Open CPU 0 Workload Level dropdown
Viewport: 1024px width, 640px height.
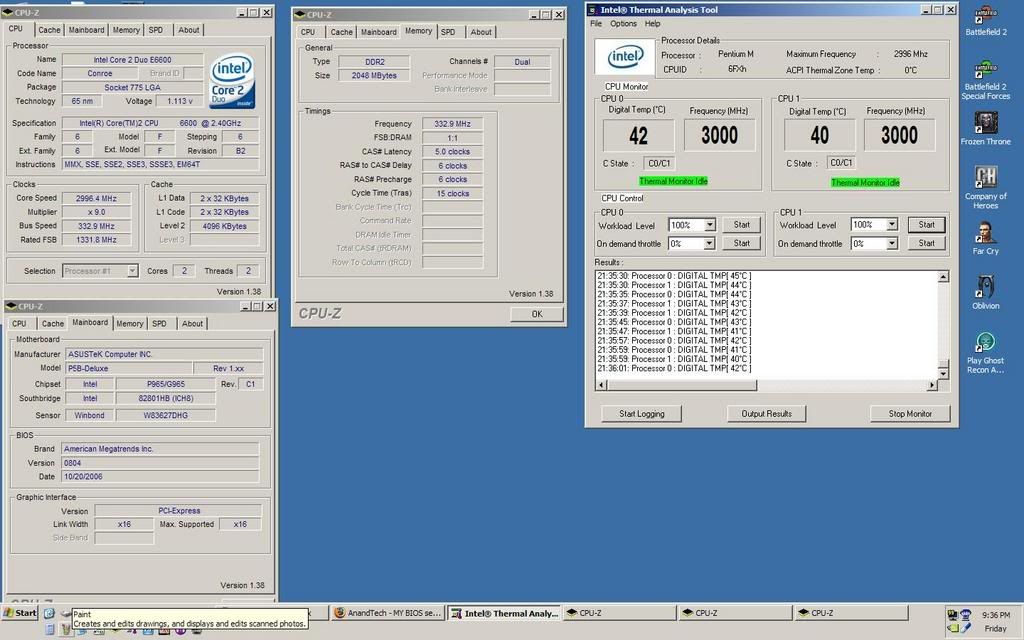coord(709,225)
